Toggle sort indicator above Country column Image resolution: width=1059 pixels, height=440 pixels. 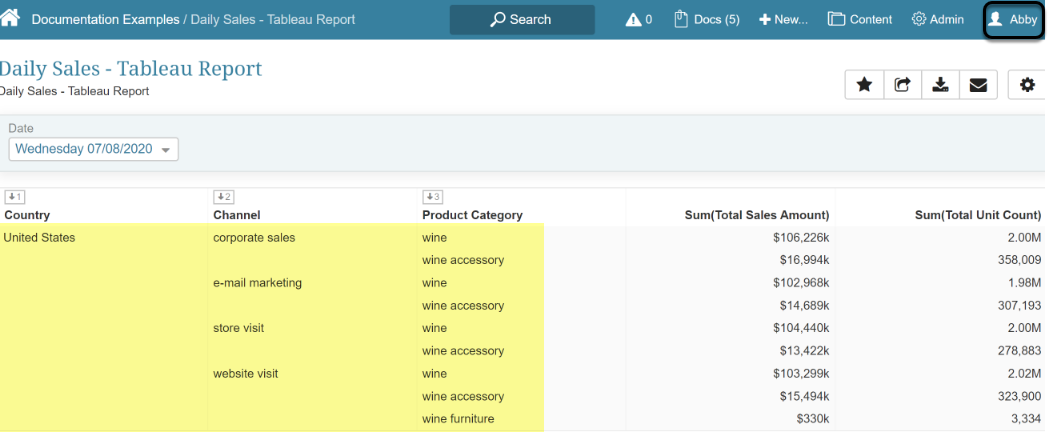point(14,197)
